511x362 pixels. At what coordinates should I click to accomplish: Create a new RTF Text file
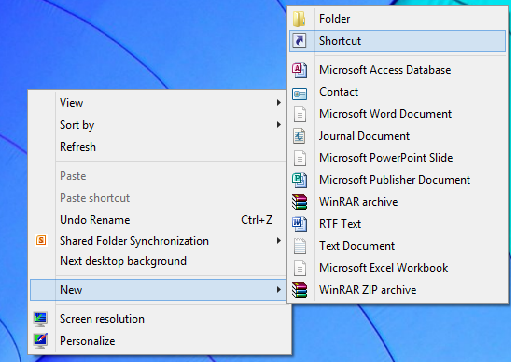[x=397, y=224]
